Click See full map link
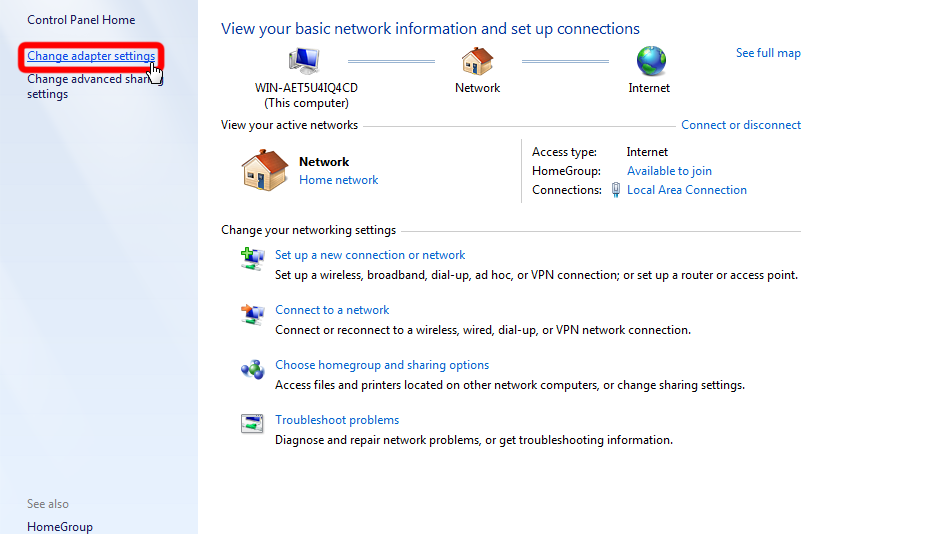Screen dimensions: 950x534 [x=768, y=53]
